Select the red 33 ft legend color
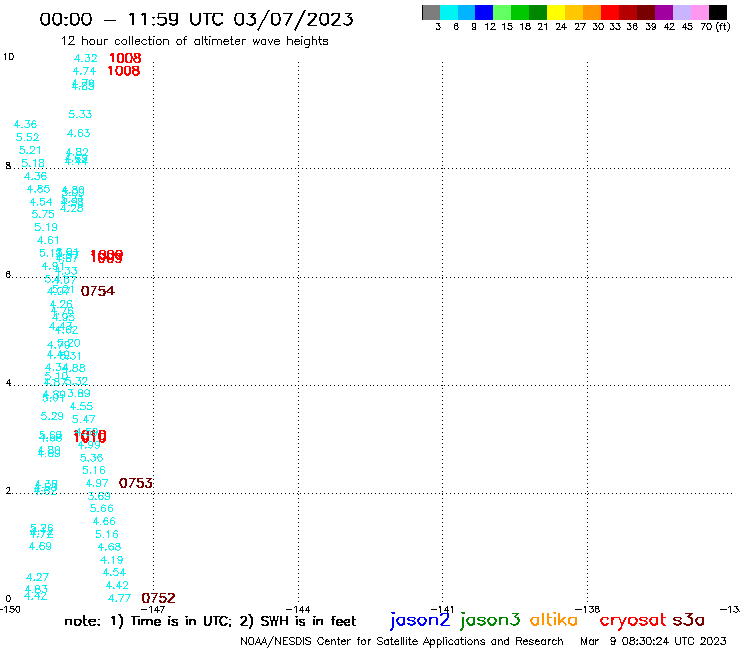This screenshot has width=740, height=650. click(610, 12)
